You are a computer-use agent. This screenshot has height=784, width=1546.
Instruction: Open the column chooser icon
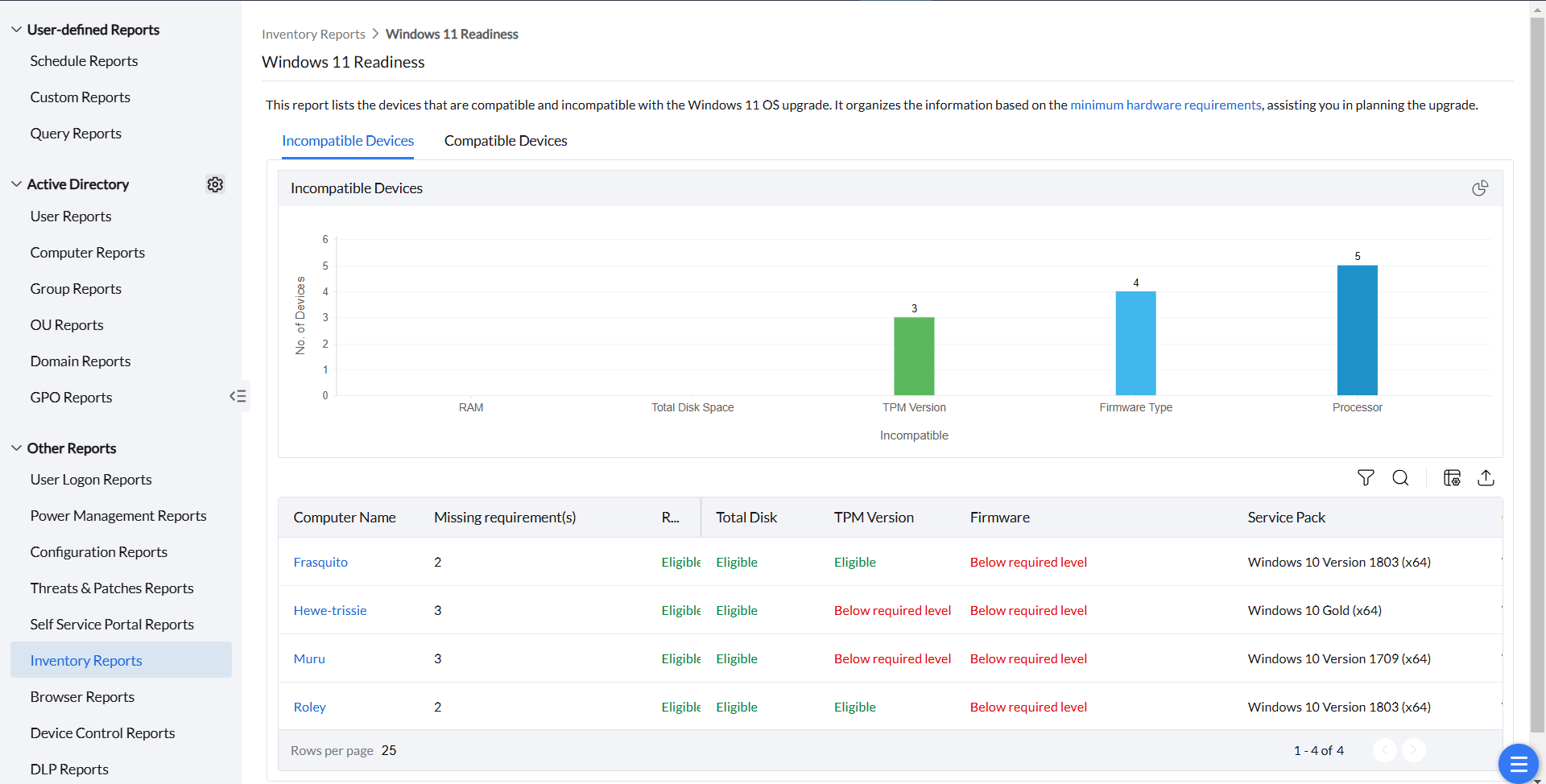click(1452, 478)
